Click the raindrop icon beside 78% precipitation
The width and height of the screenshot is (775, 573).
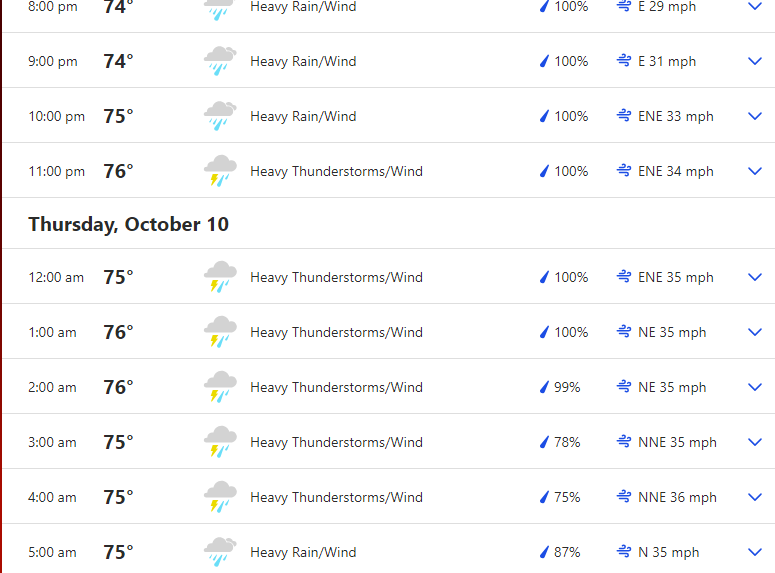pyautogui.click(x=545, y=442)
